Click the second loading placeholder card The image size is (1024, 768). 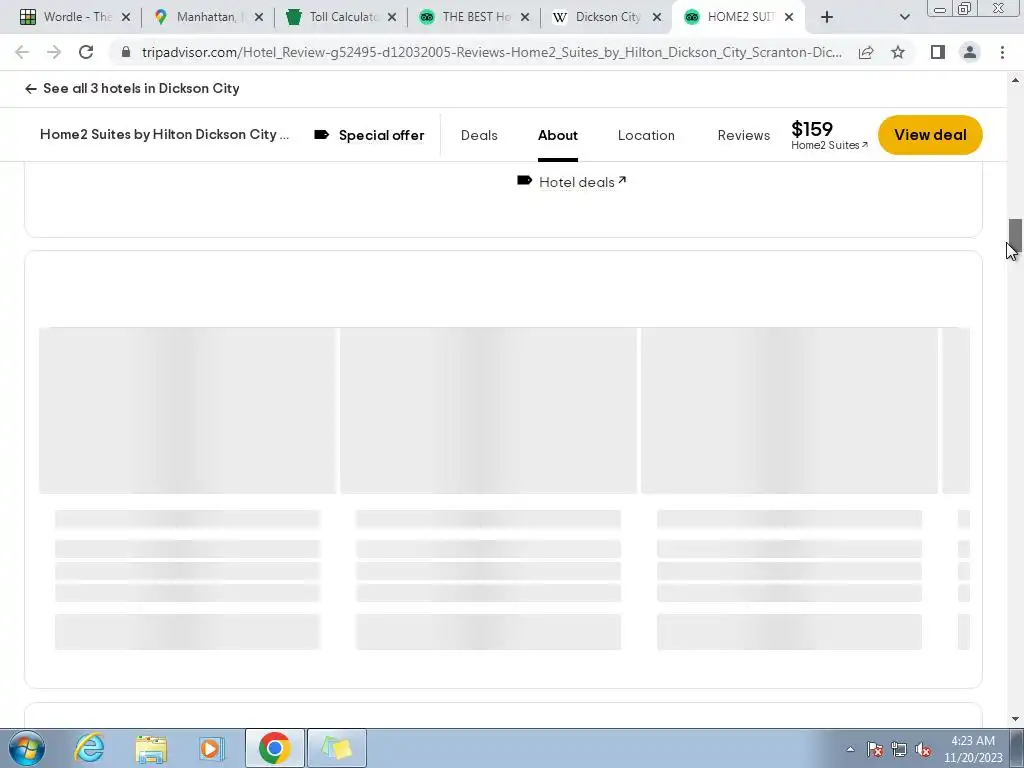click(488, 488)
